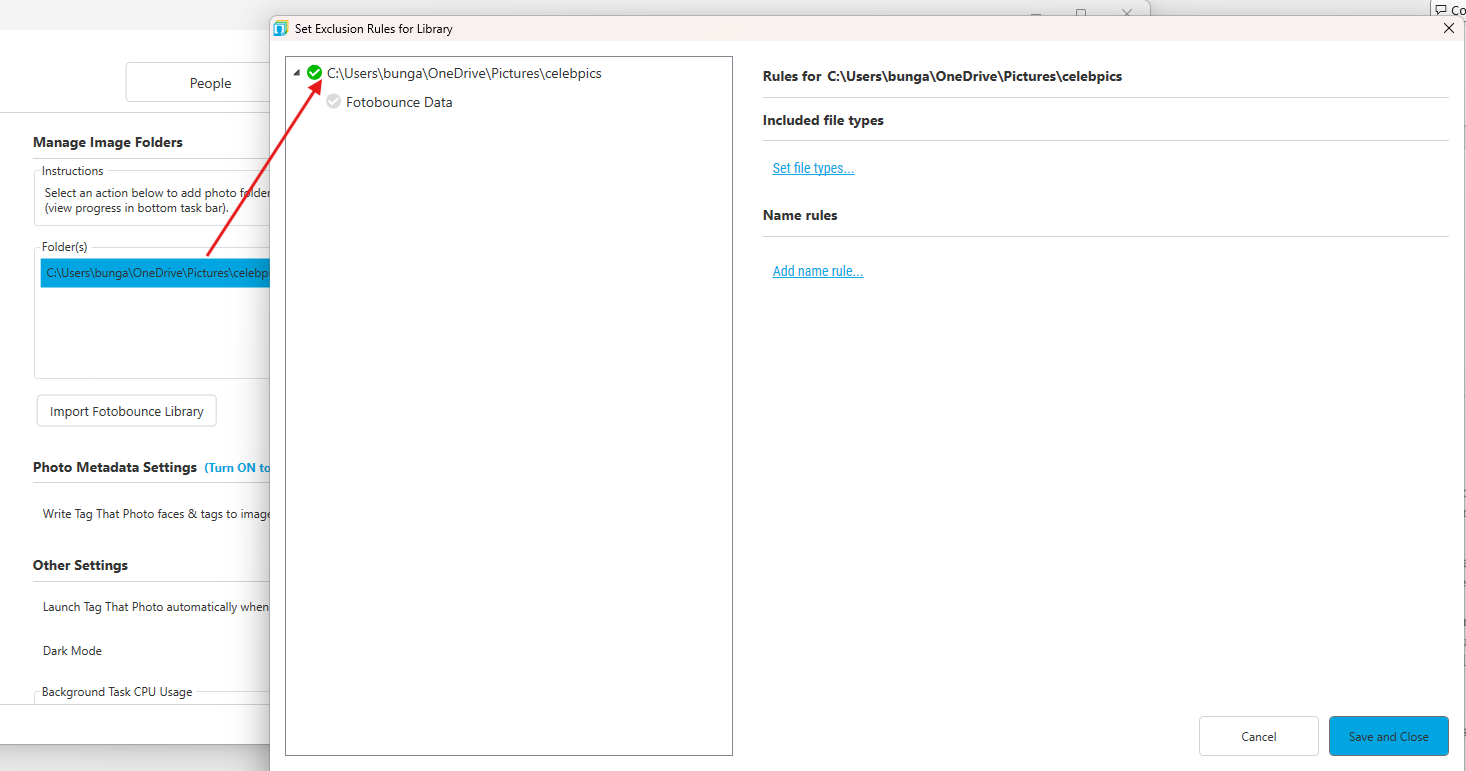Toggle the green checkmark on the celebpics folder

(x=314, y=72)
